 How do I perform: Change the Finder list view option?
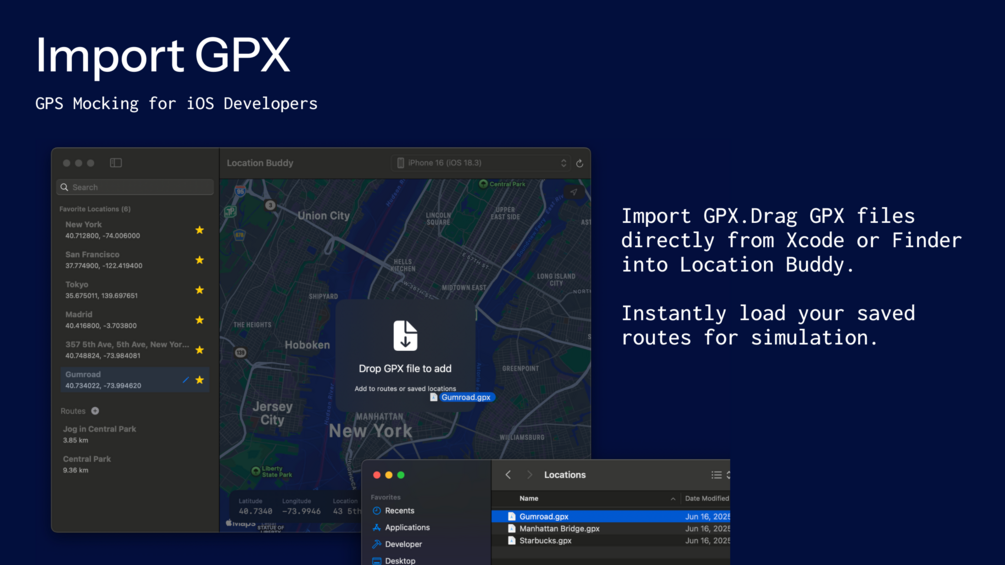tap(720, 475)
